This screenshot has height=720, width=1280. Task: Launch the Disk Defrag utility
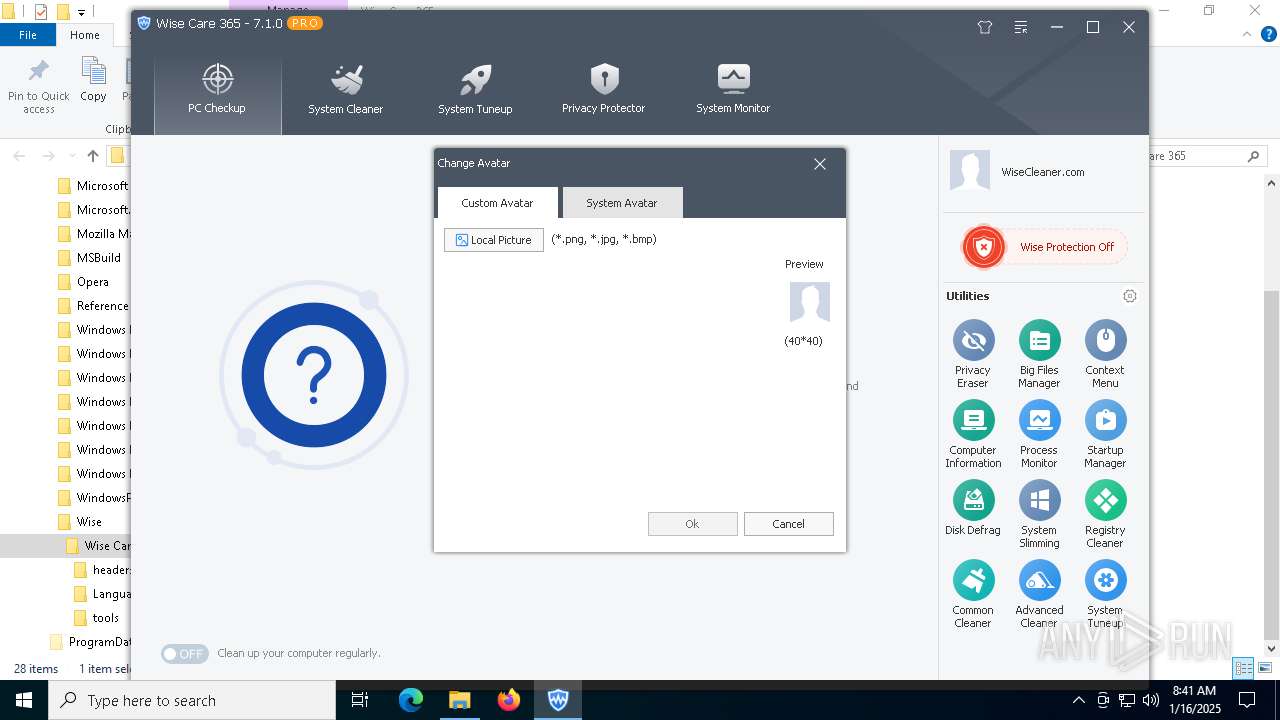point(973,508)
